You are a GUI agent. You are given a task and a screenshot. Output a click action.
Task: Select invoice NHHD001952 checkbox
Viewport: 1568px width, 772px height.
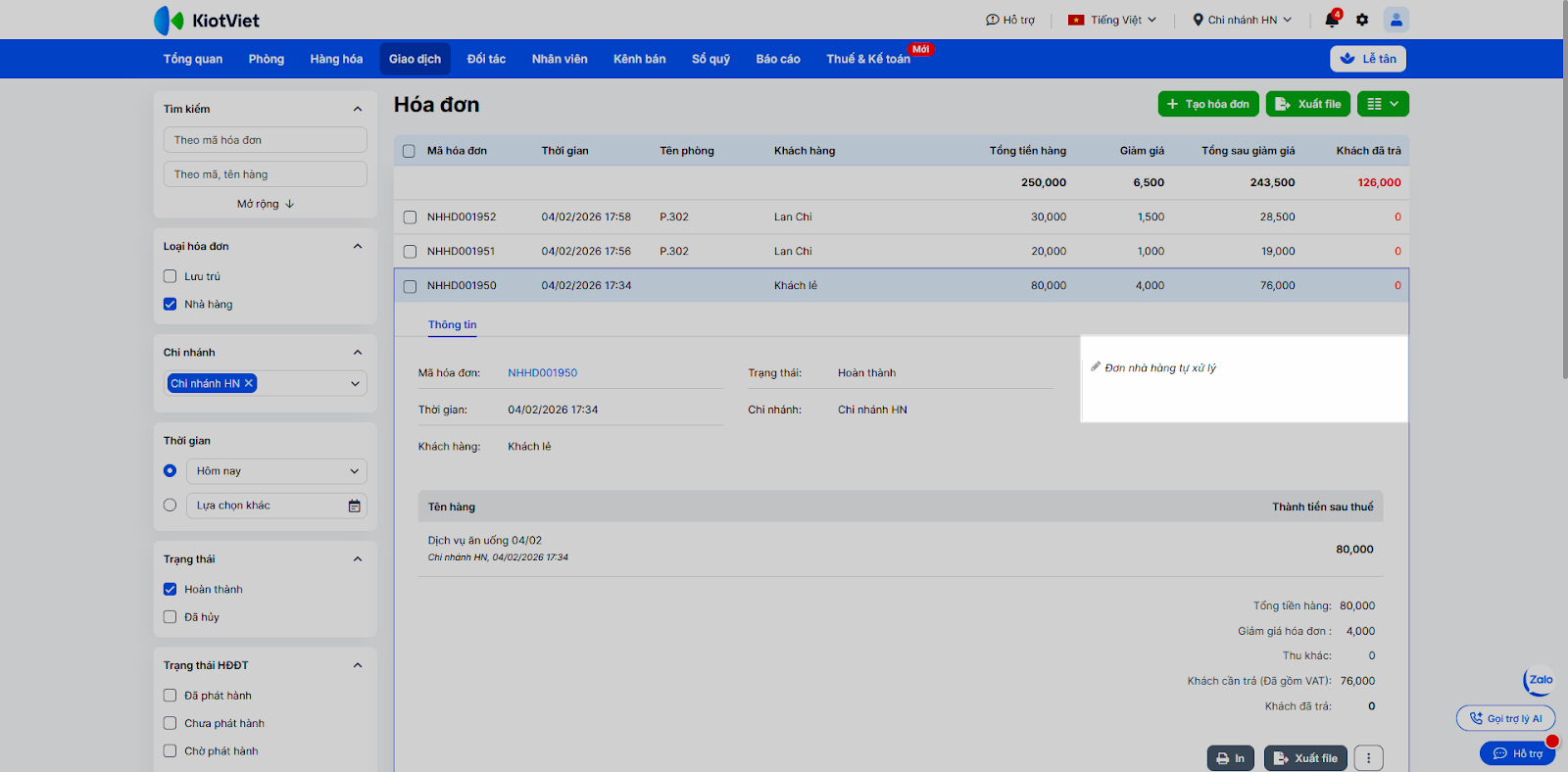410,217
